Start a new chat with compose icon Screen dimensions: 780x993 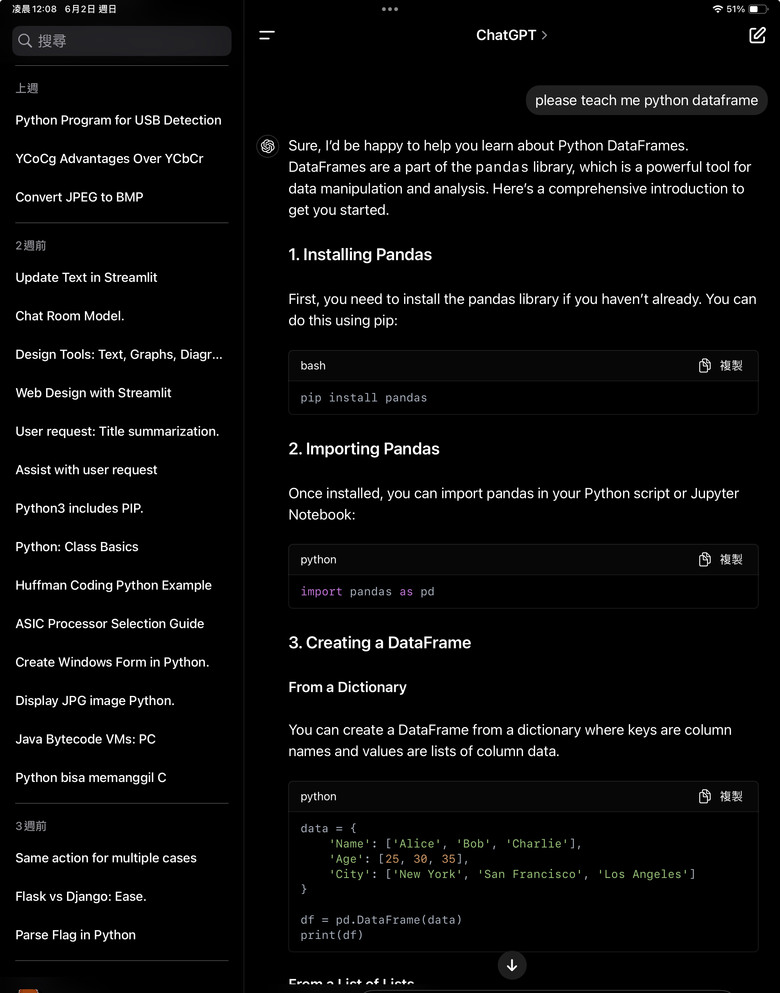pyautogui.click(x=757, y=35)
